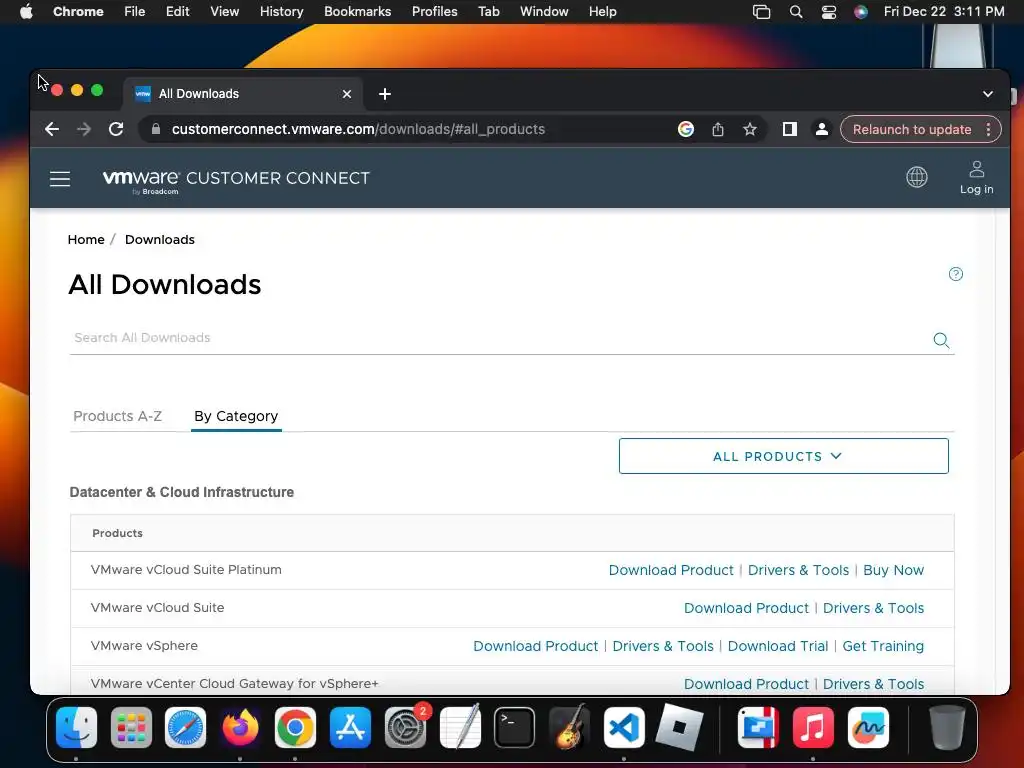
Task: Click Get Training for VMware vSphere
Action: click(x=883, y=646)
